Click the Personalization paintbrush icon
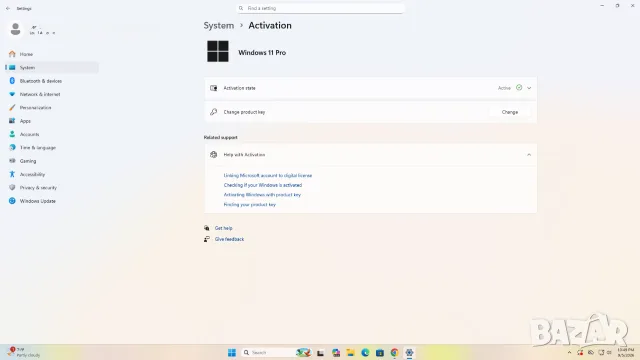Viewport: 640px width, 360px height. (12, 107)
